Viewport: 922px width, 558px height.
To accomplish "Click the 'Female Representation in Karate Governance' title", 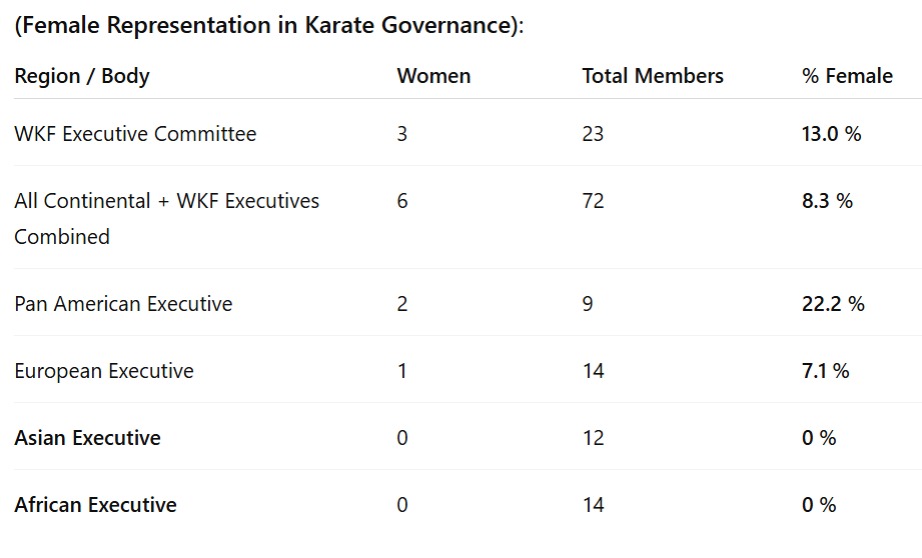I will tap(268, 26).
